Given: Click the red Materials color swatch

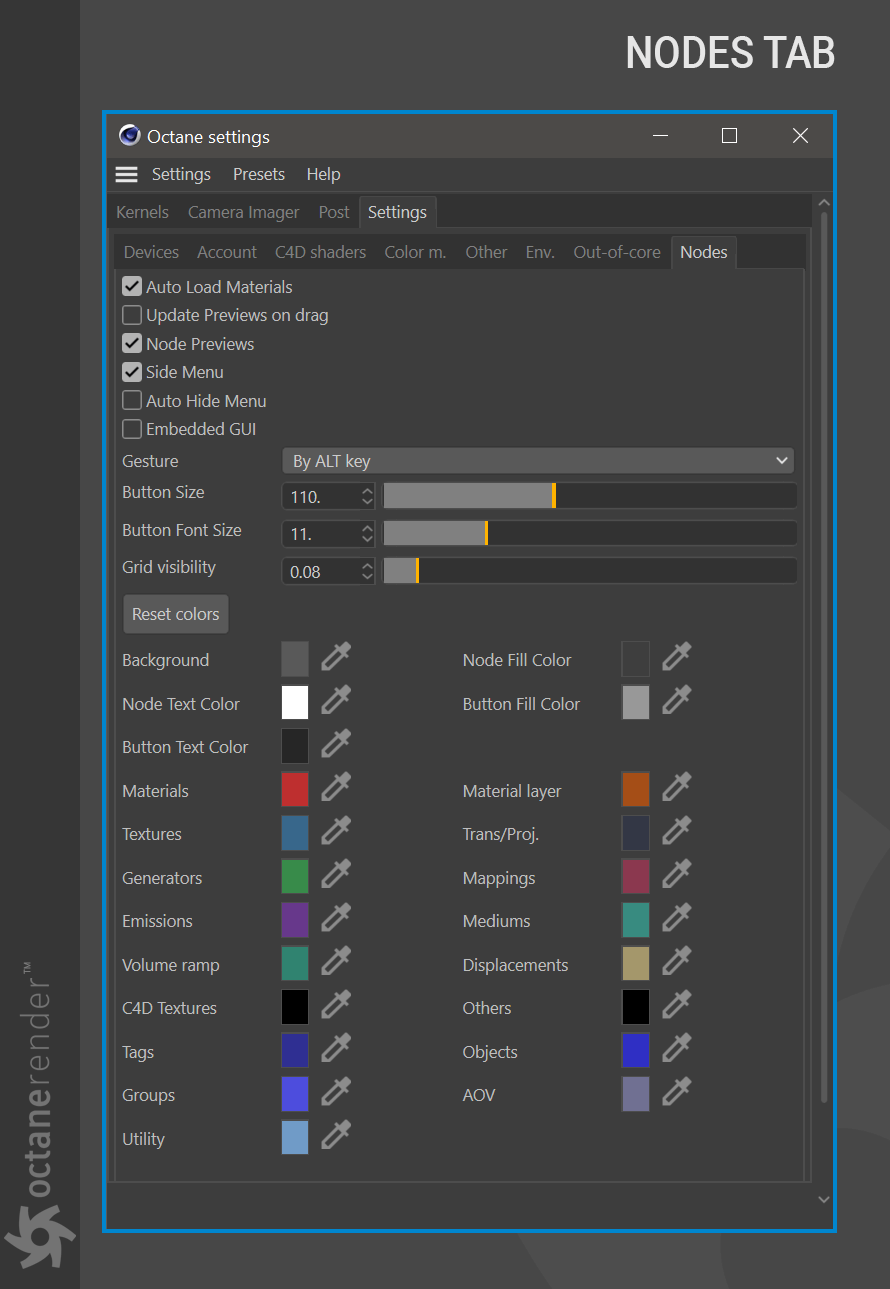Looking at the screenshot, I should pyautogui.click(x=295, y=789).
